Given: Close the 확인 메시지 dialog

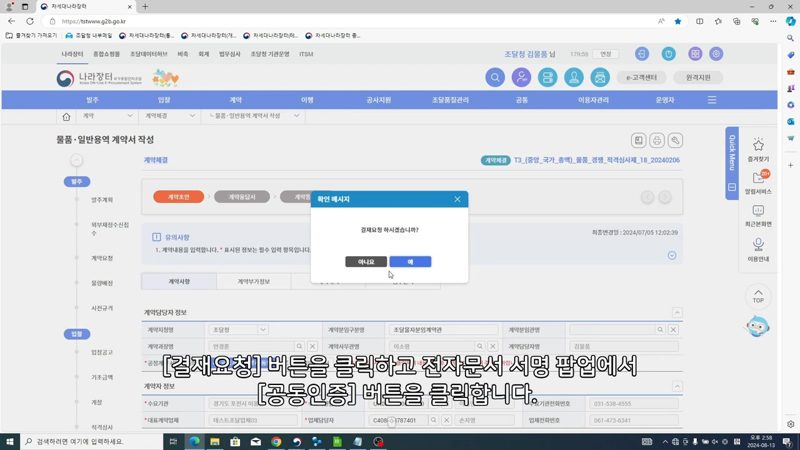Looking at the screenshot, I should point(457,199).
